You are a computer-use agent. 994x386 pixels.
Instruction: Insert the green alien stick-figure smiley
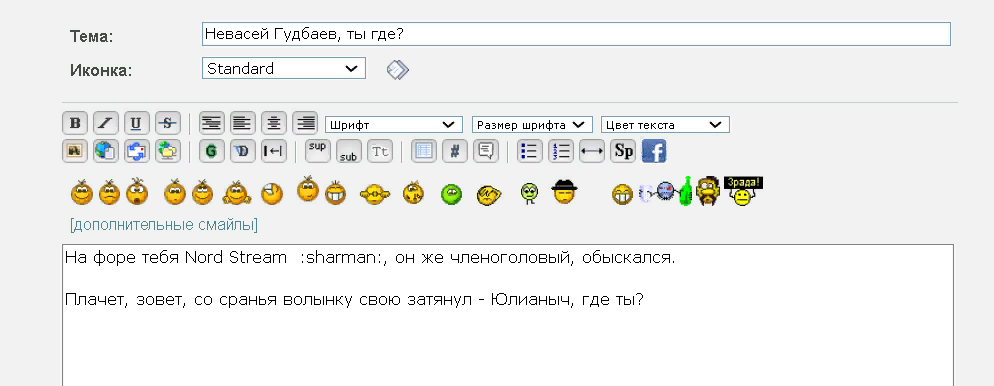529,193
